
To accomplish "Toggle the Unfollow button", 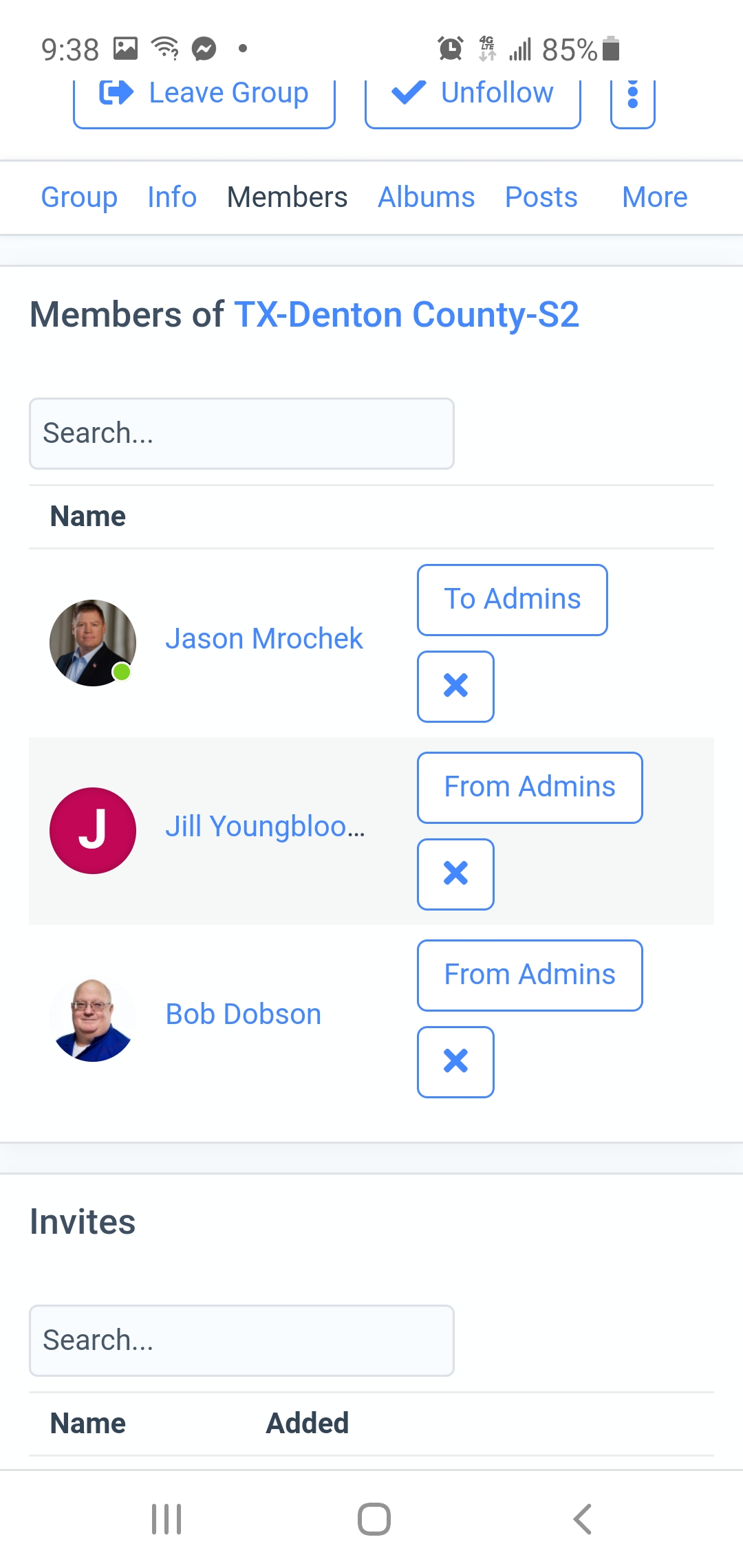I will 473,96.
